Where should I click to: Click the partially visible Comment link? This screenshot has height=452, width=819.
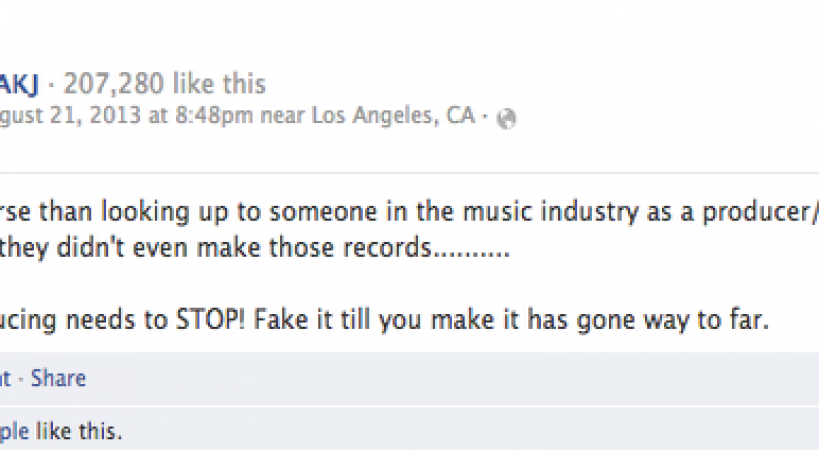pos(5,378)
